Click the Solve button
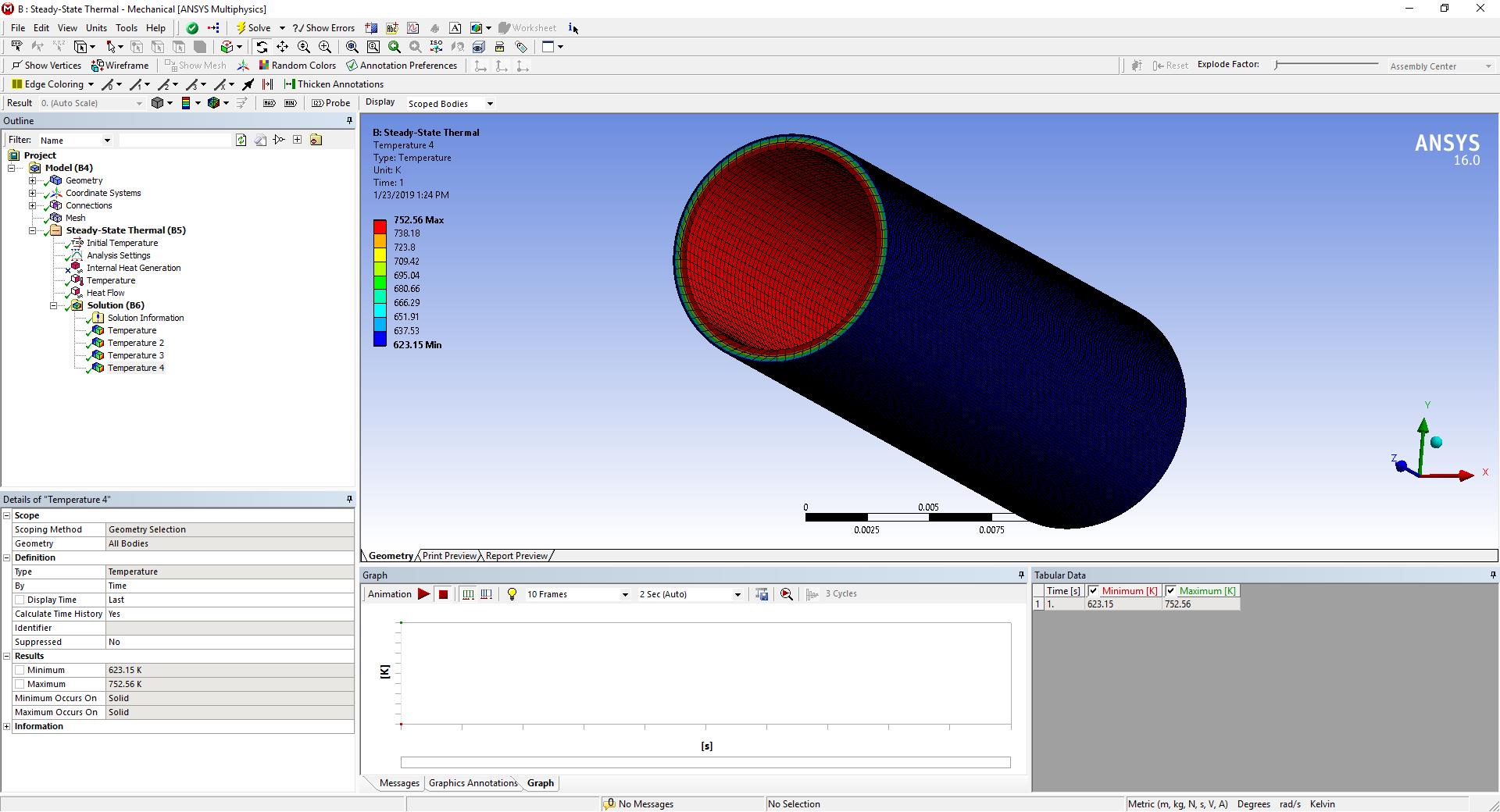Image resolution: width=1500 pixels, height=812 pixels. coord(253,28)
